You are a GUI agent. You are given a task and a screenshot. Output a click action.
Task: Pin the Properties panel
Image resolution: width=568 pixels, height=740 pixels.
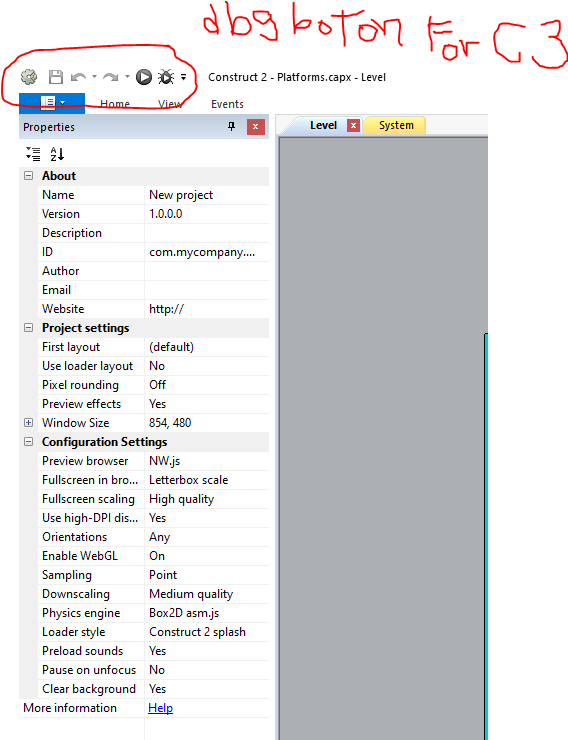[x=232, y=126]
